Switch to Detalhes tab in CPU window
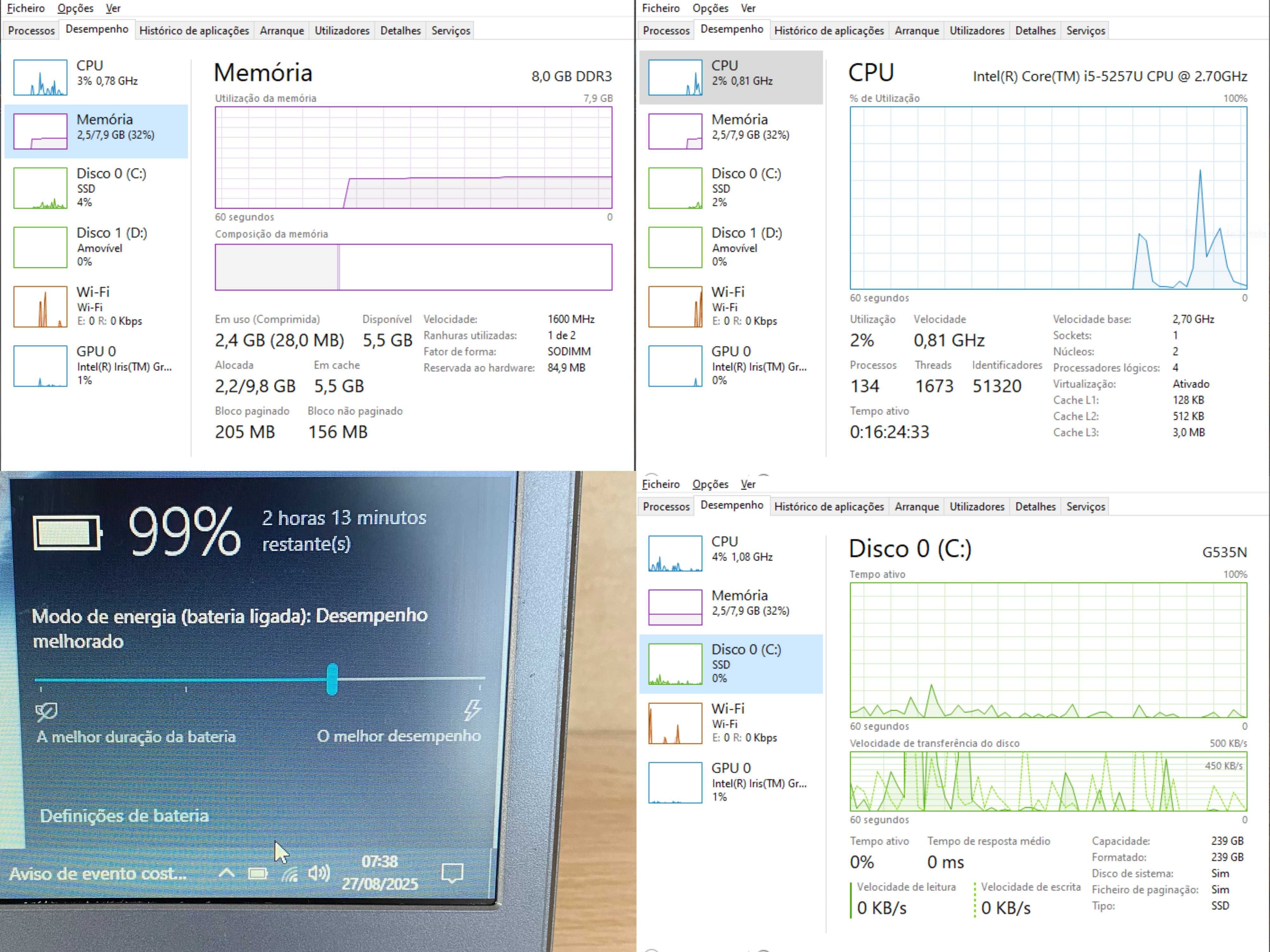Viewport: 1270px width, 952px height. pos(1036,30)
